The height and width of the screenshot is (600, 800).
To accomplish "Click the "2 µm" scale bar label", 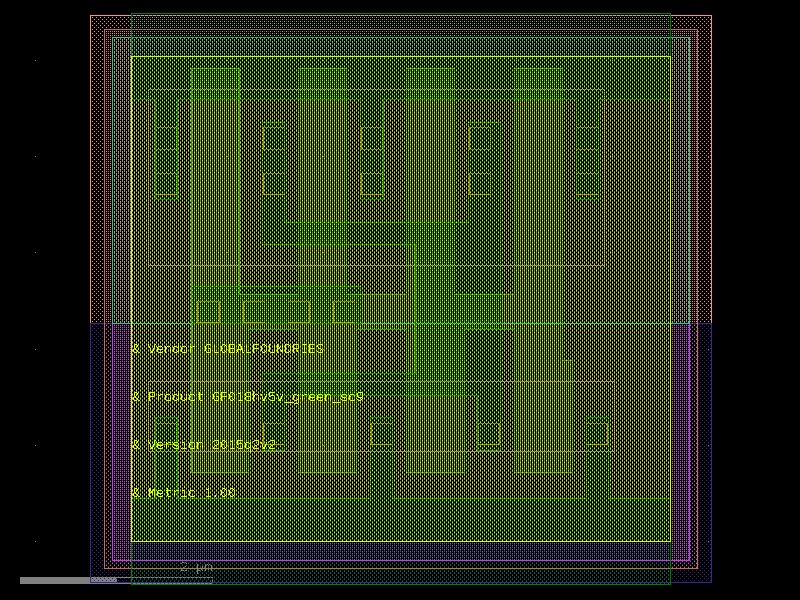I will [197, 567].
